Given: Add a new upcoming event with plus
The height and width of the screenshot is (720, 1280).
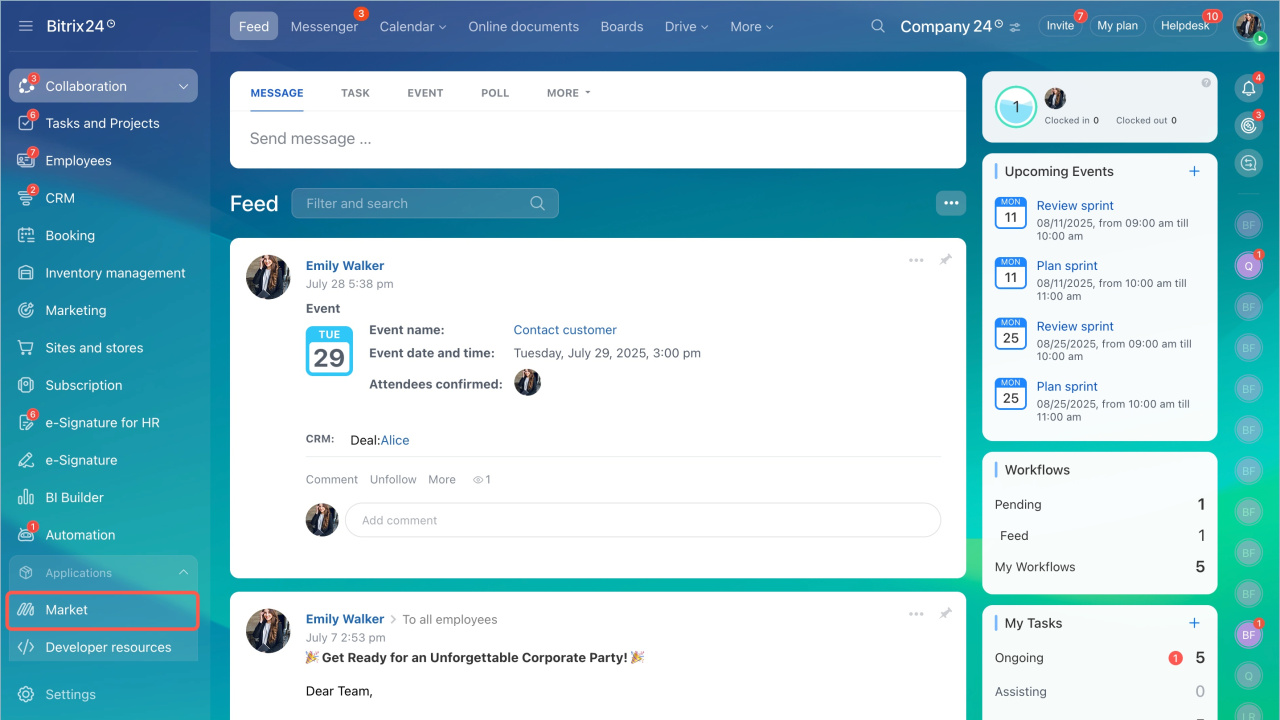Looking at the screenshot, I should click(1194, 171).
